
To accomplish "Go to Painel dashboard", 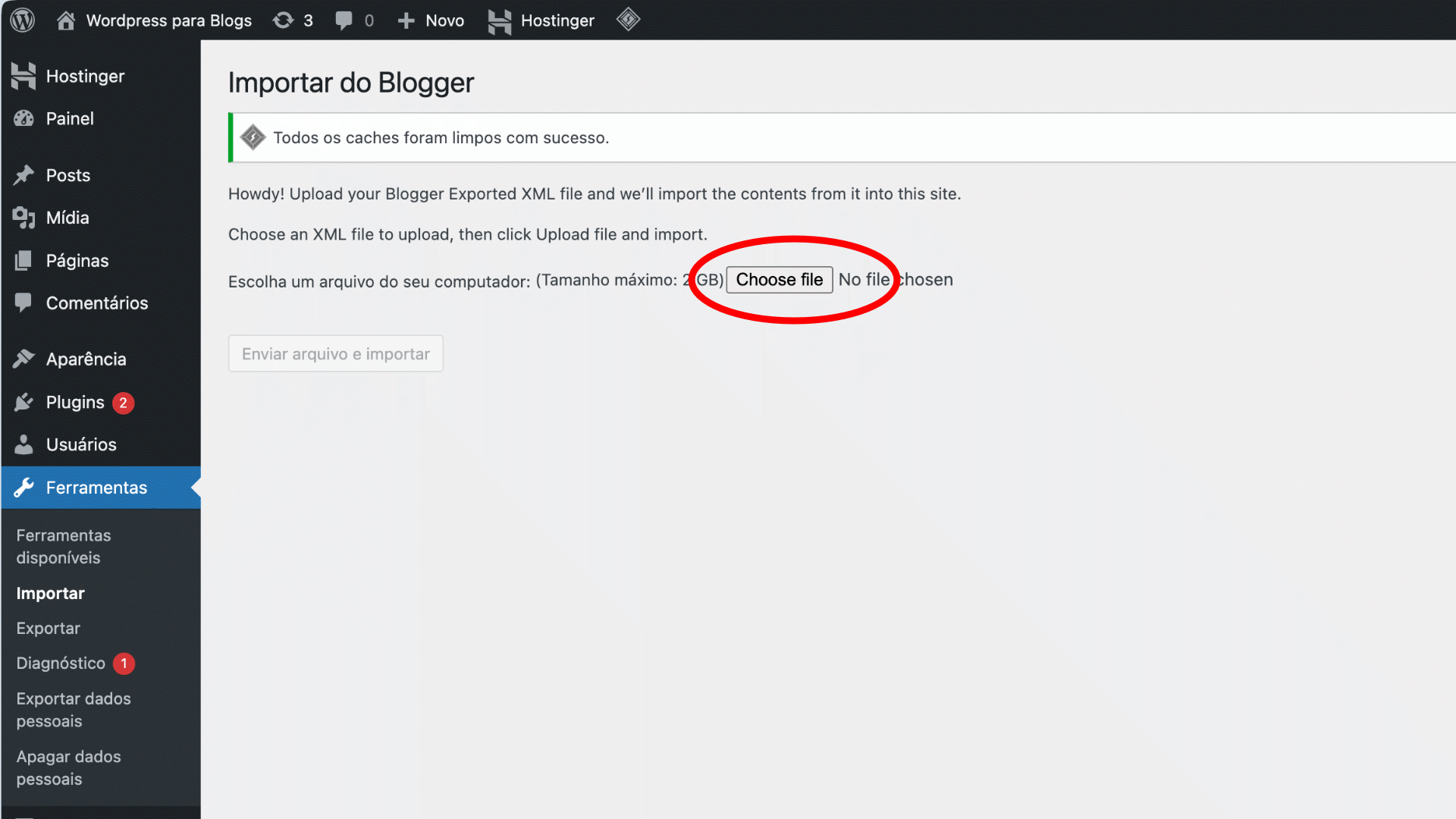I will [x=70, y=118].
